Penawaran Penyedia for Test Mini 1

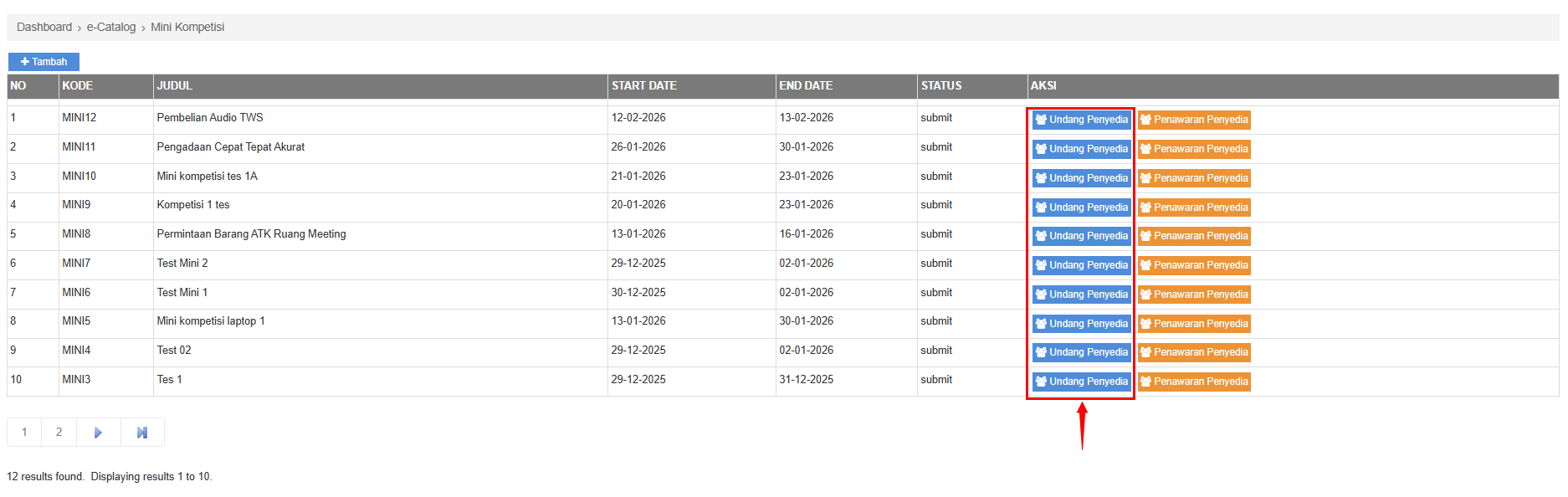click(1194, 295)
